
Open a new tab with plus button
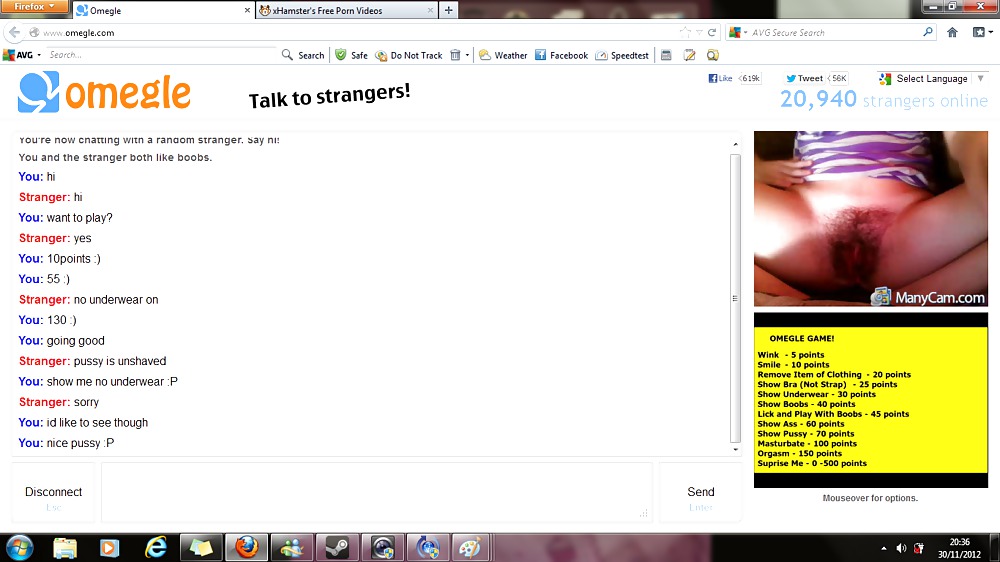449,11
